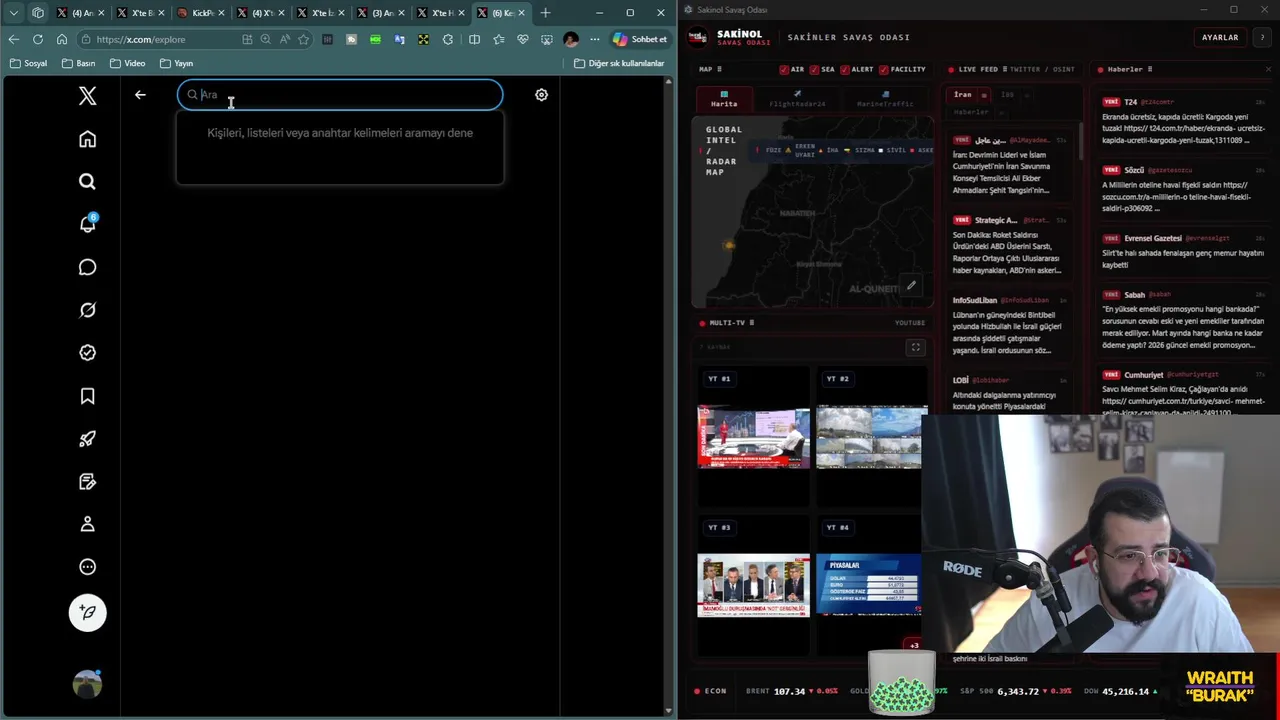Viewport: 1280px width, 720px height.
Task: Select the MarineTraffic tab
Action: pos(884,99)
